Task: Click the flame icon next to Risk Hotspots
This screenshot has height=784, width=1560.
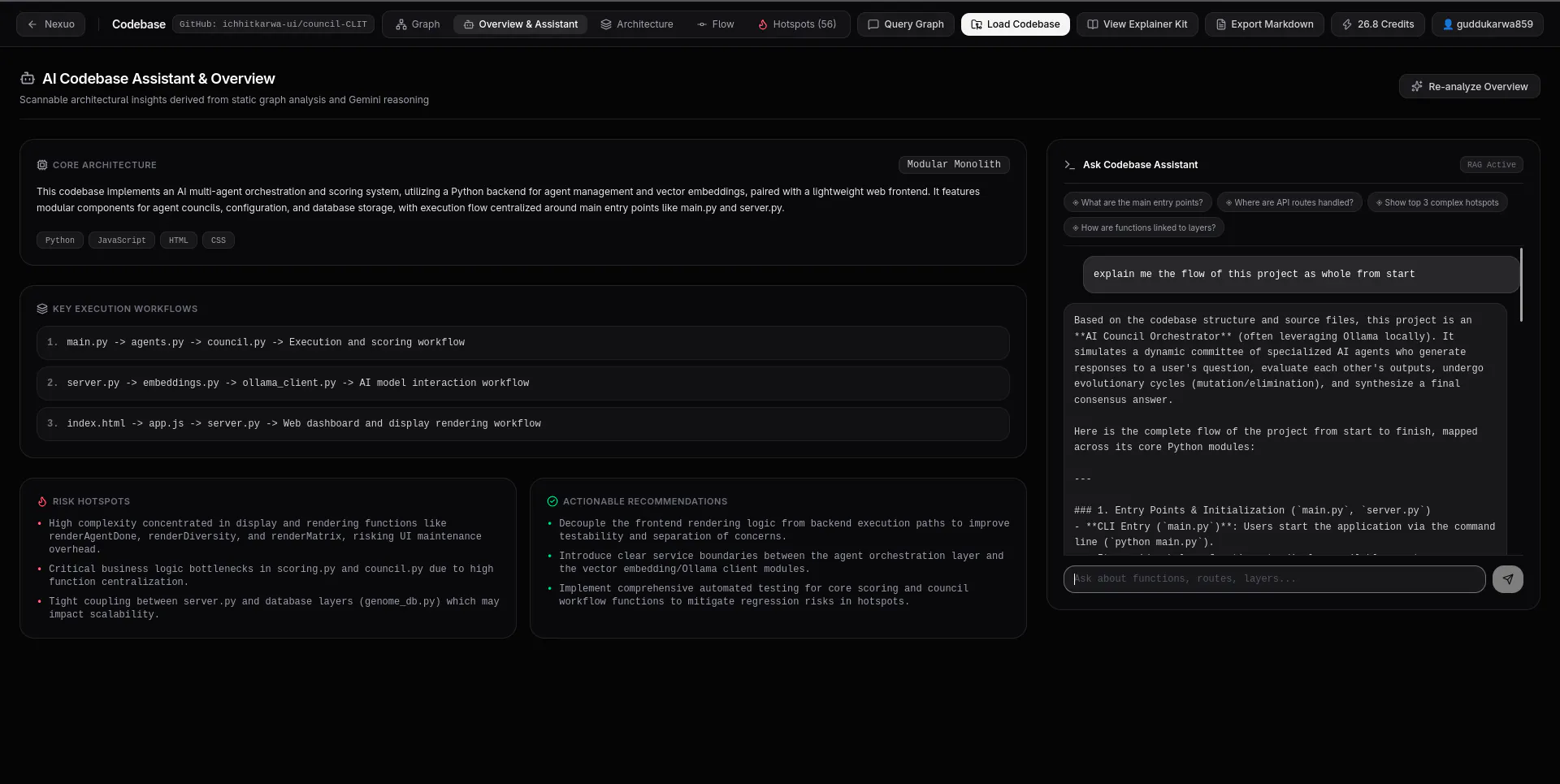Action: point(42,501)
